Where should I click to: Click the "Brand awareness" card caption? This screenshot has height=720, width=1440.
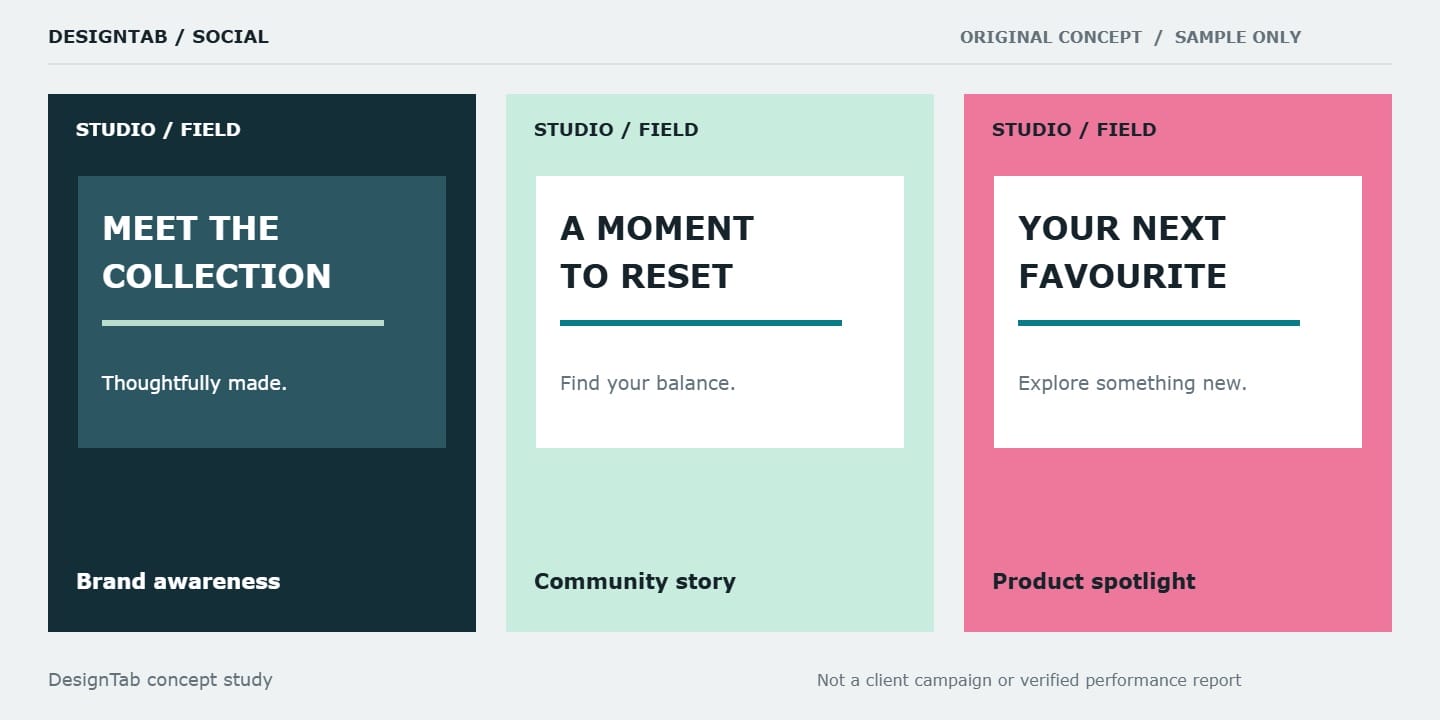coord(178,581)
